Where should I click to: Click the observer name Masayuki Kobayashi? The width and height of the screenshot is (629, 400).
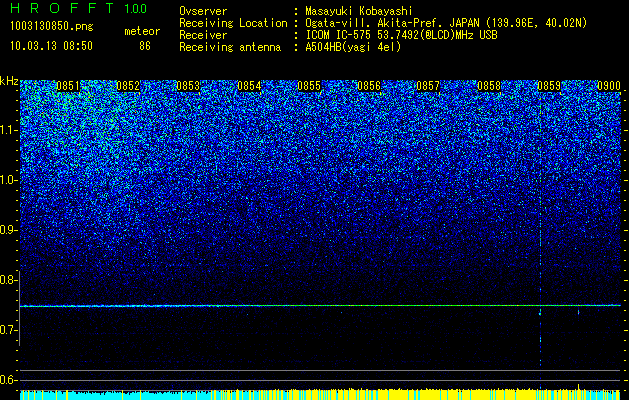pos(359,11)
